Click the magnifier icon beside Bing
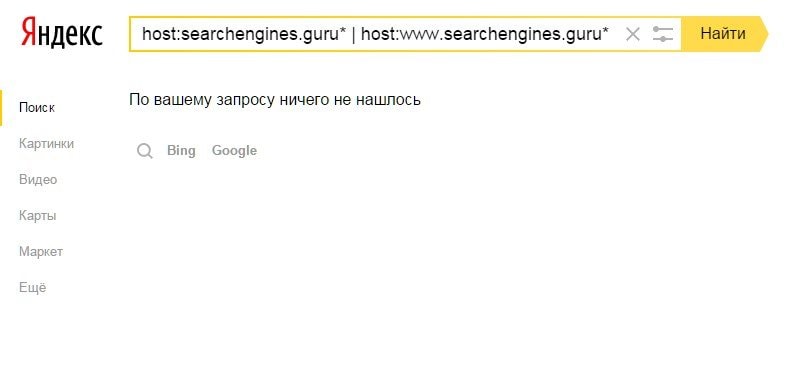The image size is (788, 367). (145, 151)
